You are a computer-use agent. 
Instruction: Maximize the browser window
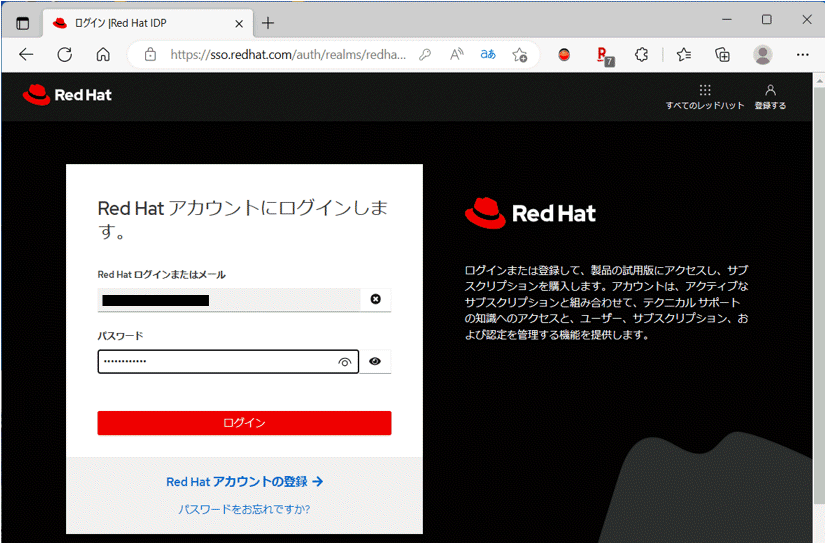pyautogui.click(x=767, y=19)
